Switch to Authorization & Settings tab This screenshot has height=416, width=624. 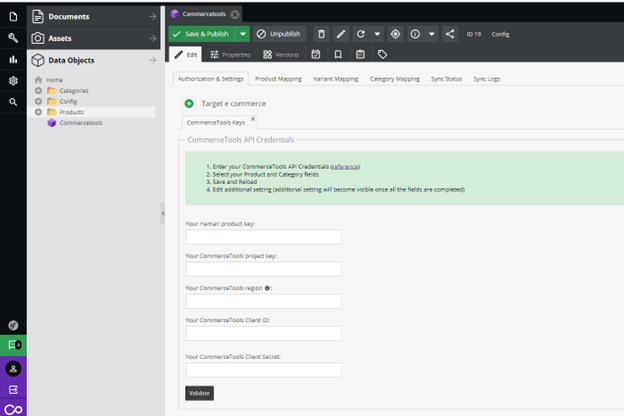click(x=211, y=79)
